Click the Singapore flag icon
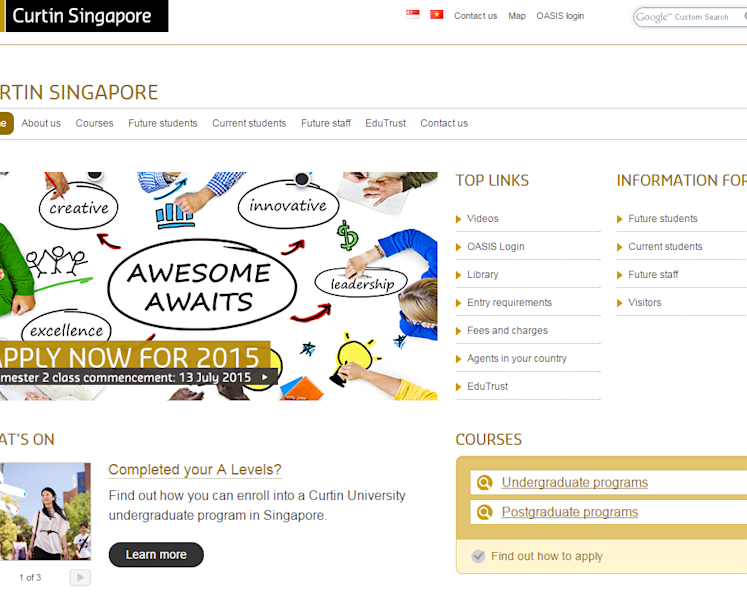Image resolution: width=747 pixels, height=598 pixels. pyautogui.click(x=413, y=15)
